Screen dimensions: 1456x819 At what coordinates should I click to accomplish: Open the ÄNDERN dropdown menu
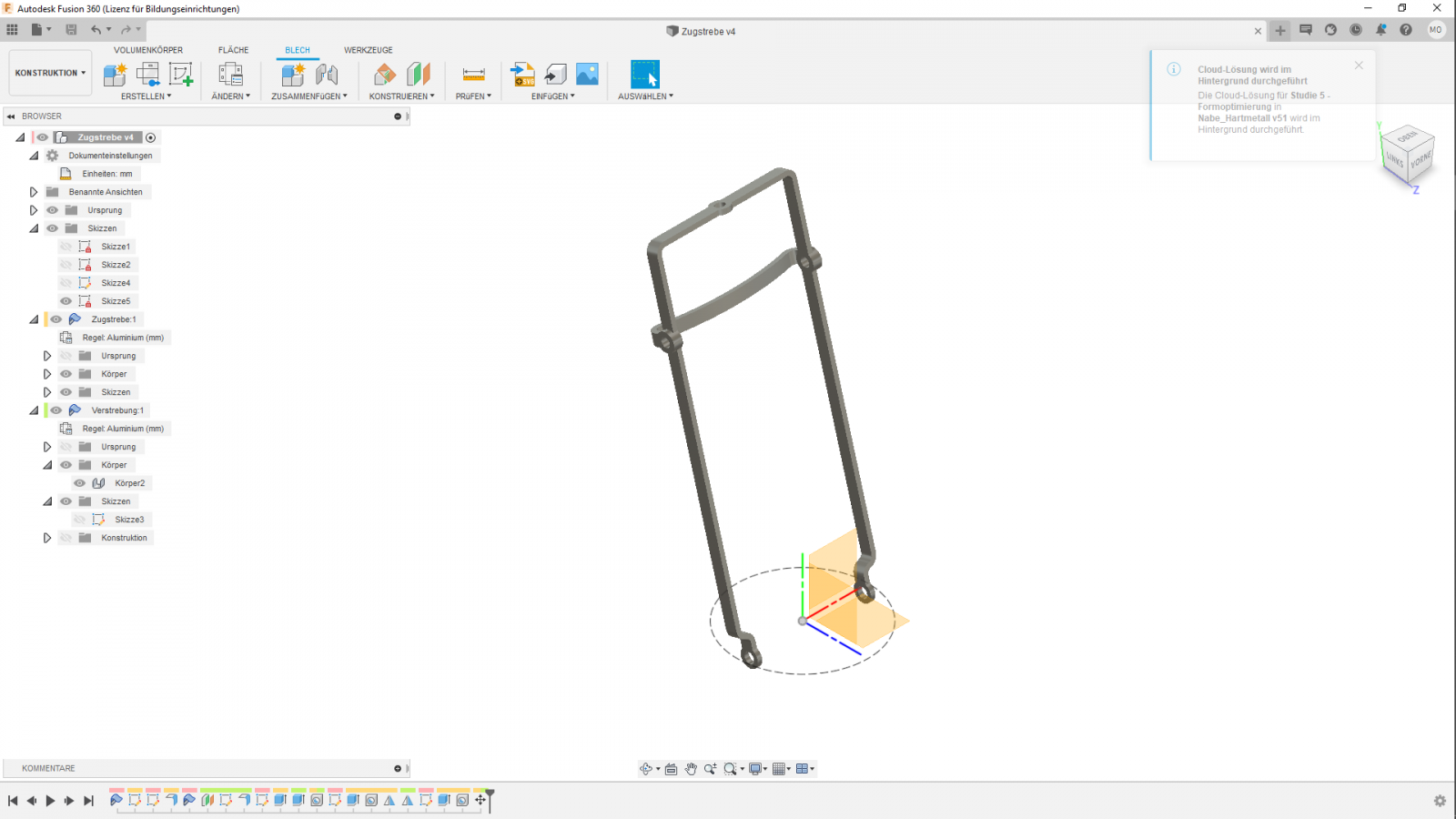231,96
